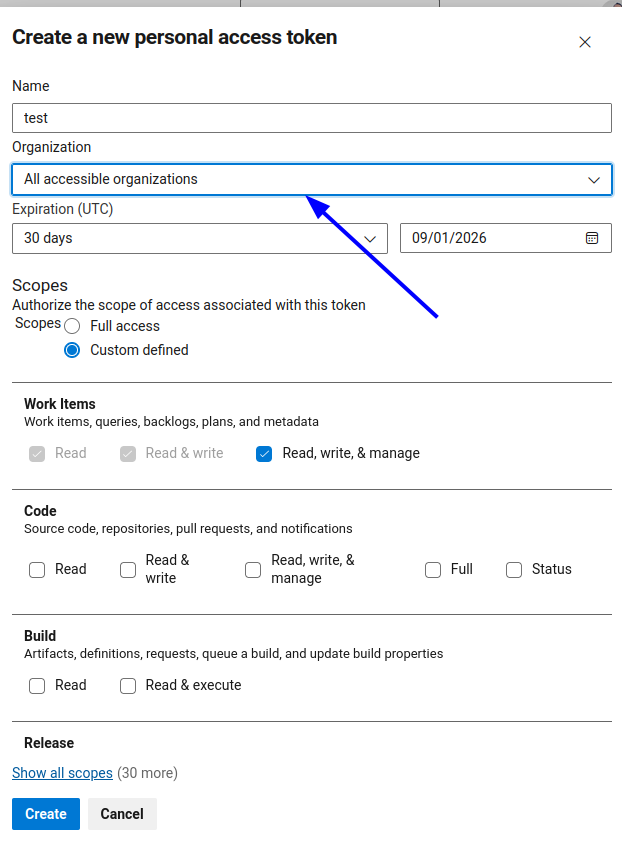The width and height of the screenshot is (622, 841).
Task: Uncheck Work Items Read, write, & manage
Action: pos(264,454)
